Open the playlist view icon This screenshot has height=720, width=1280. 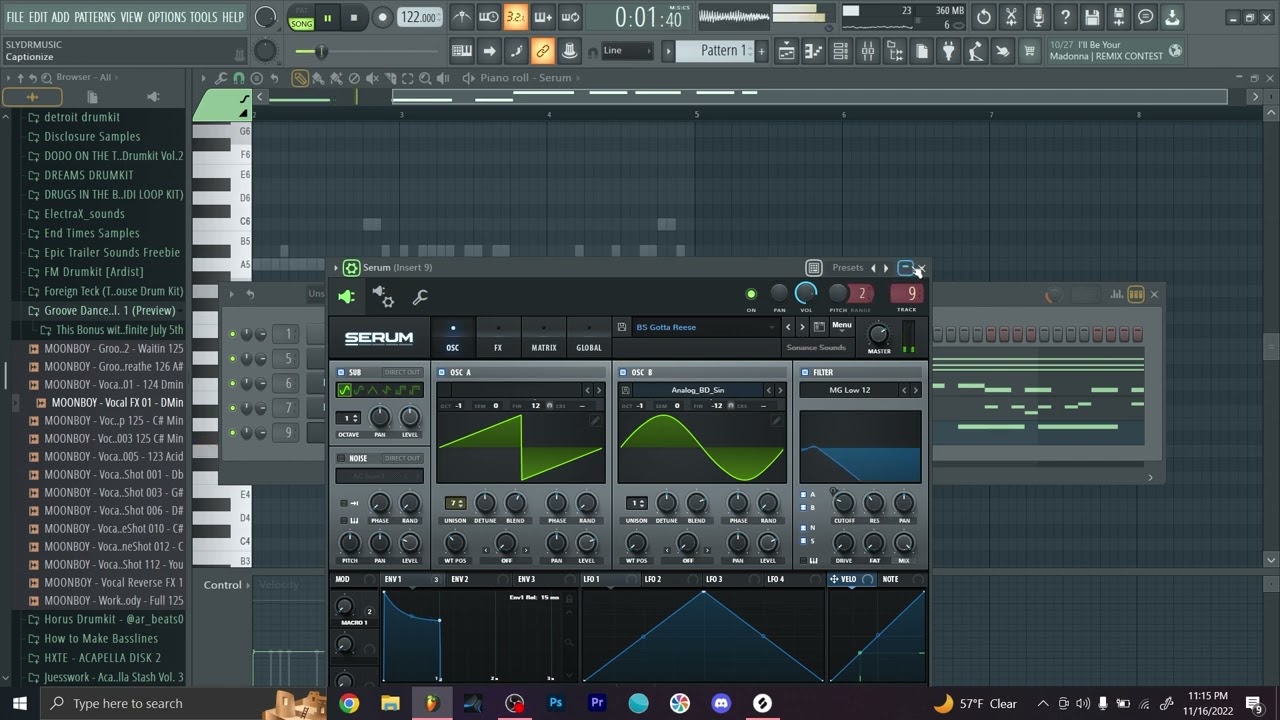[787, 51]
